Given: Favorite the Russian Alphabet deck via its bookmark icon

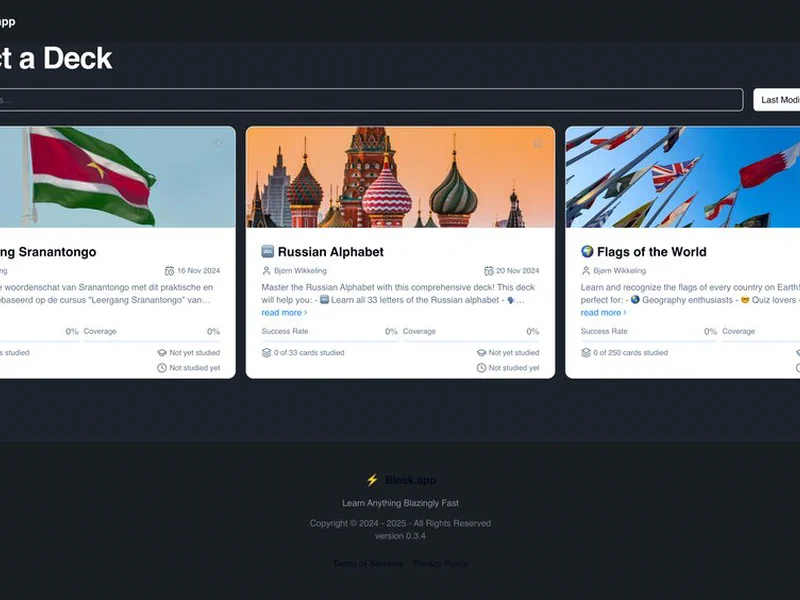Looking at the screenshot, I should click(x=537, y=143).
